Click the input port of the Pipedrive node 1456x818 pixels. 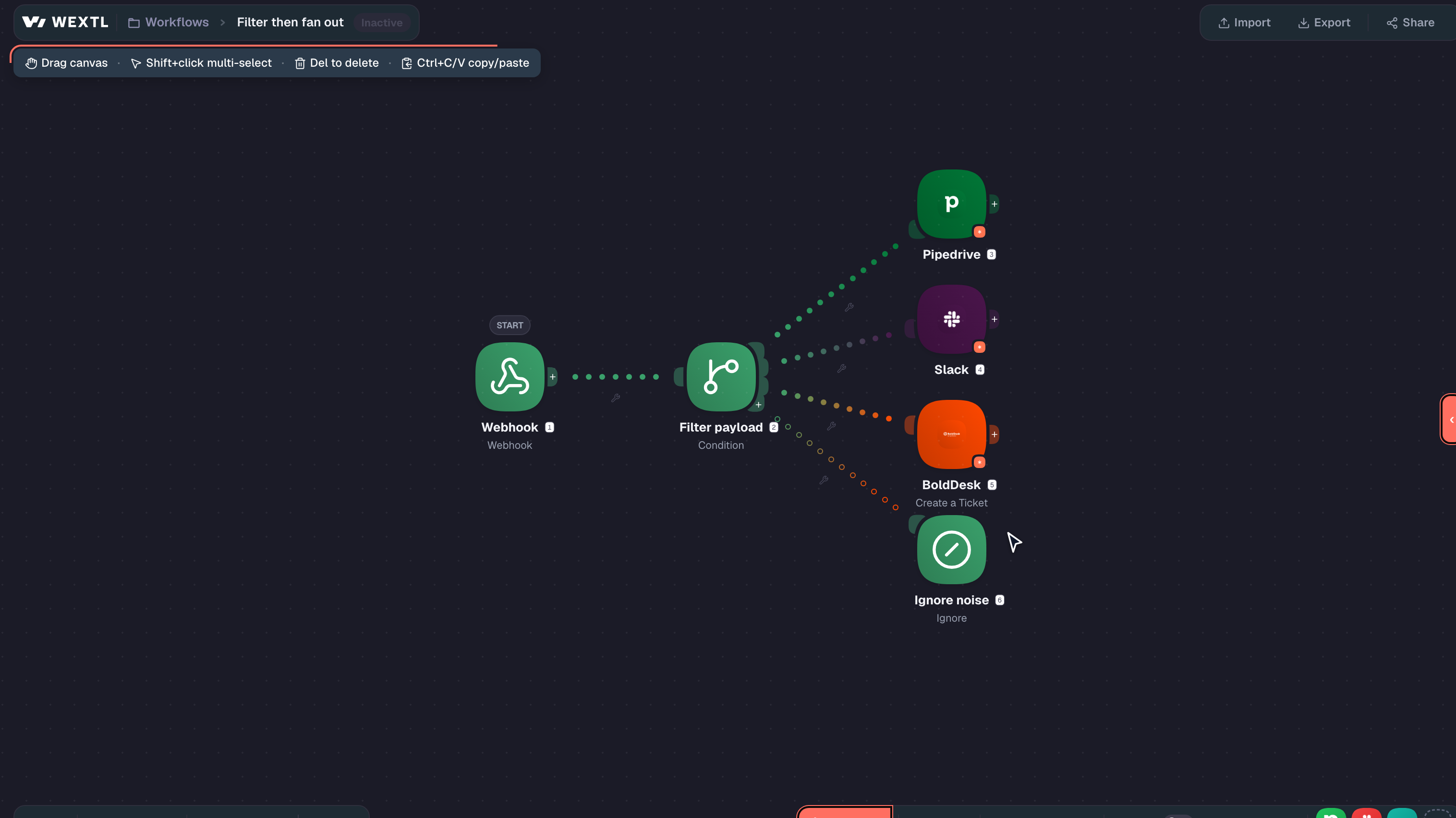click(915, 229)
